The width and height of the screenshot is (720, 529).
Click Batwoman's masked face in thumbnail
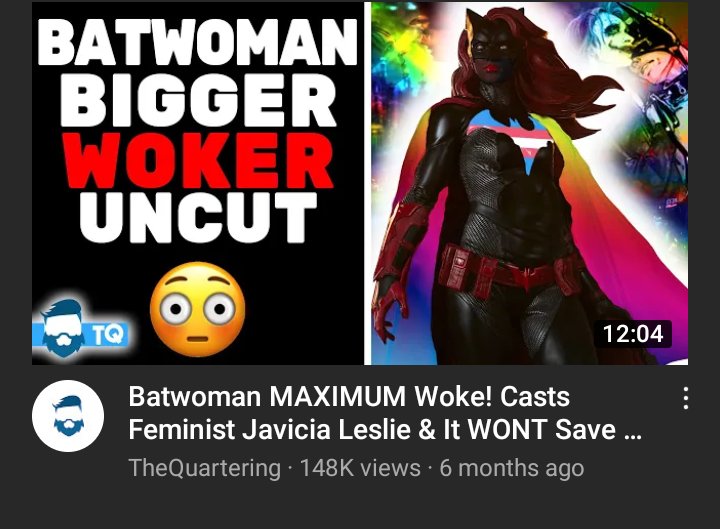pyautogui.click(x=490, y=51)
